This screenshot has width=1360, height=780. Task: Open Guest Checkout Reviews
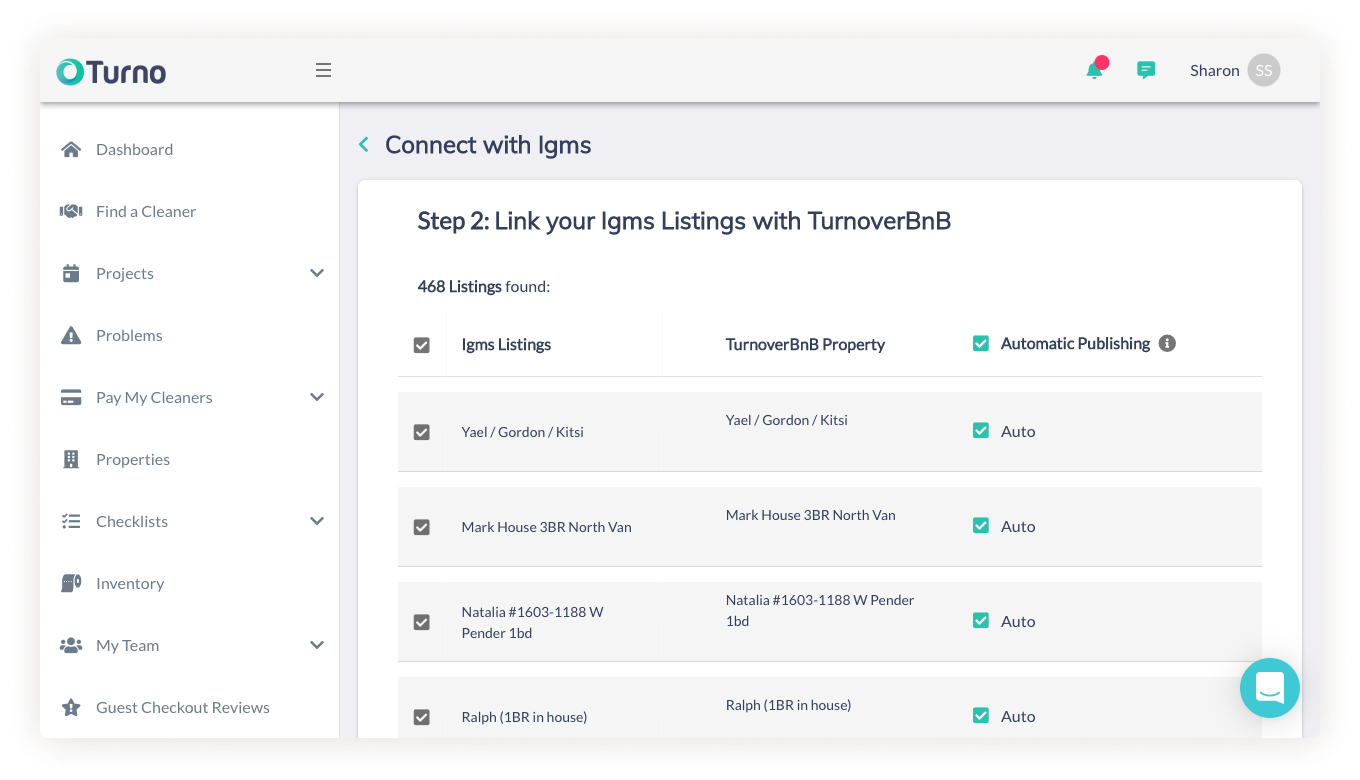click(x=183, y=707)
